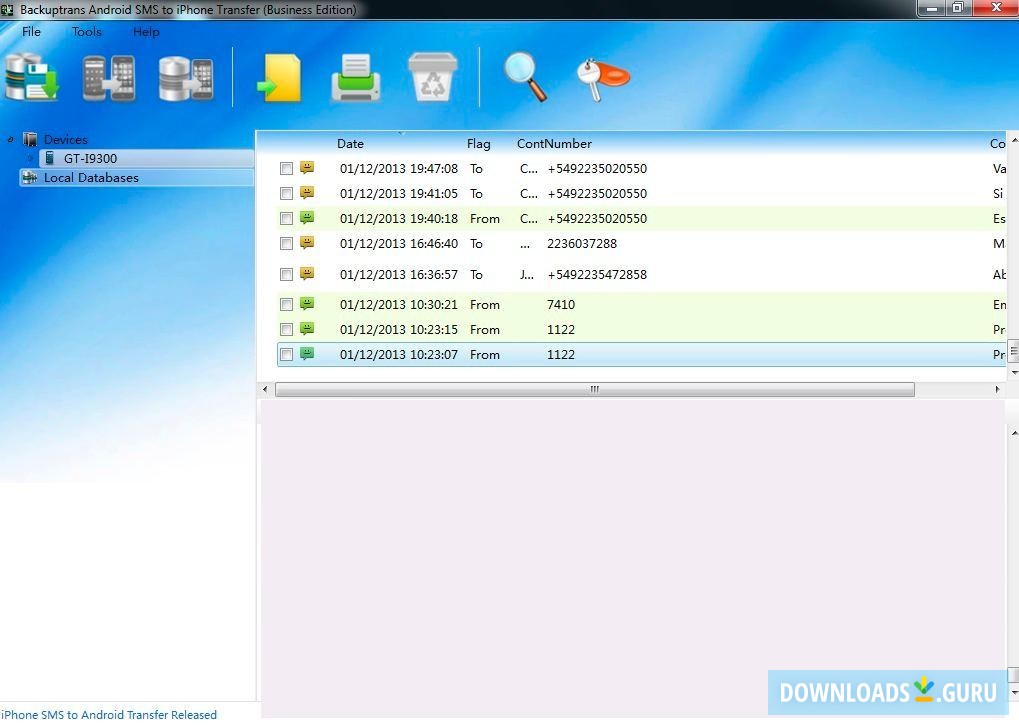Click the orange key registration icon
This screenshot has width=1019, height=725.
coord(602,78)
